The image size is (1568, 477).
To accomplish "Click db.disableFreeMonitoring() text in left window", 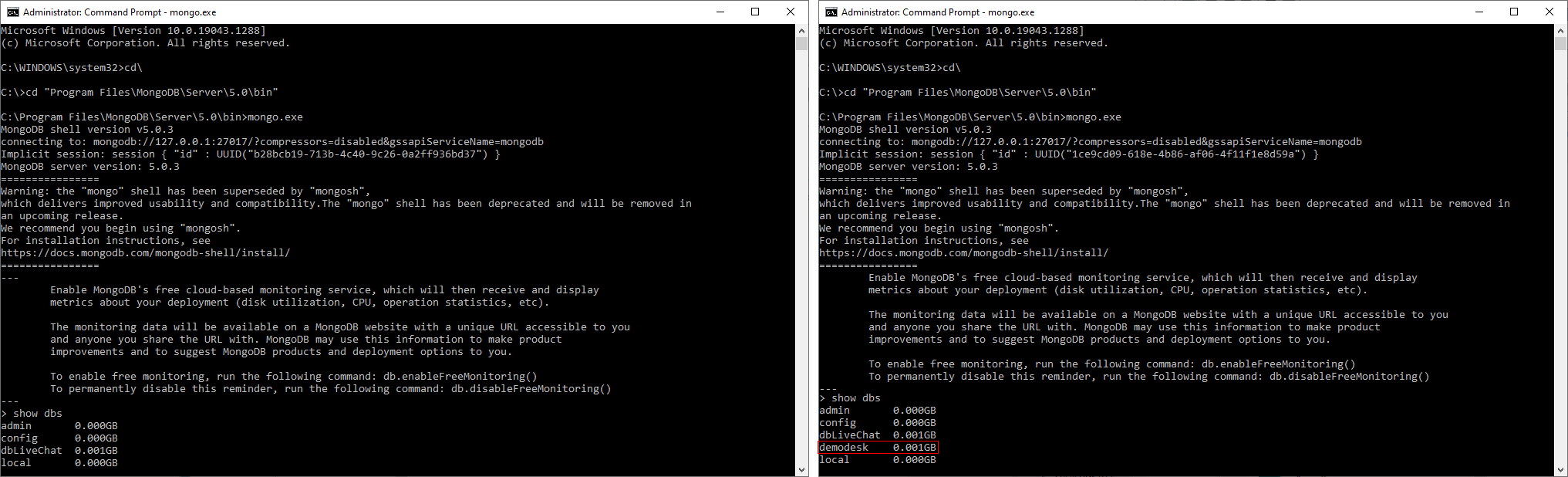I will 531,389.
